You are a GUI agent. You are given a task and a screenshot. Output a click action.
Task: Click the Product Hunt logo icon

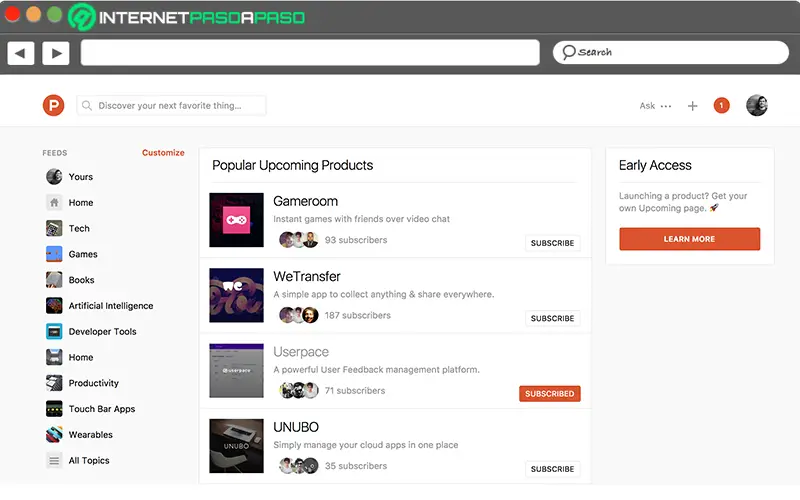[53, 105]
